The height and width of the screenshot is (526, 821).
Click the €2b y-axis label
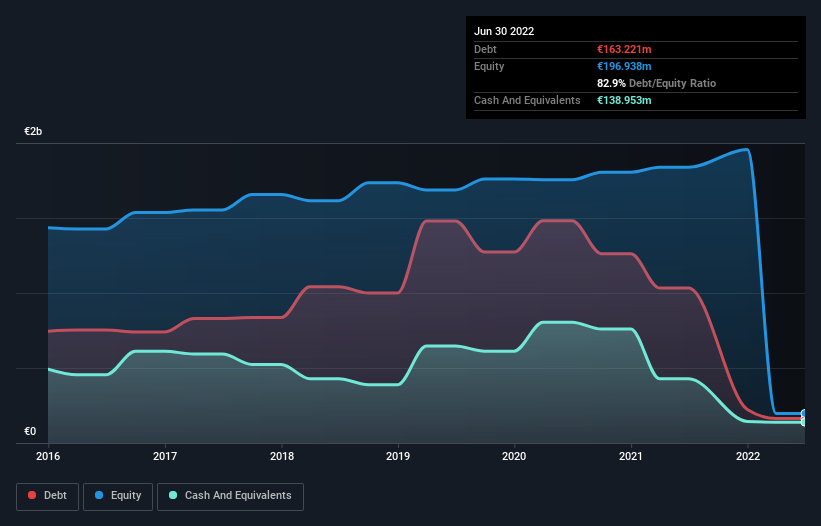tap(33, 131)
